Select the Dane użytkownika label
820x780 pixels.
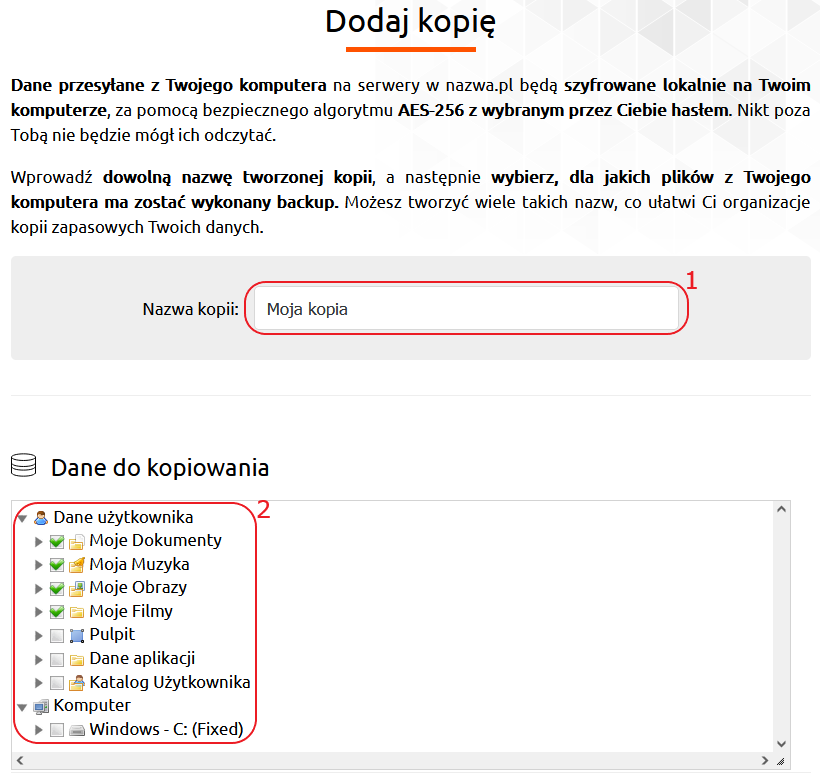pyautogui.click(x=123, y=517)
